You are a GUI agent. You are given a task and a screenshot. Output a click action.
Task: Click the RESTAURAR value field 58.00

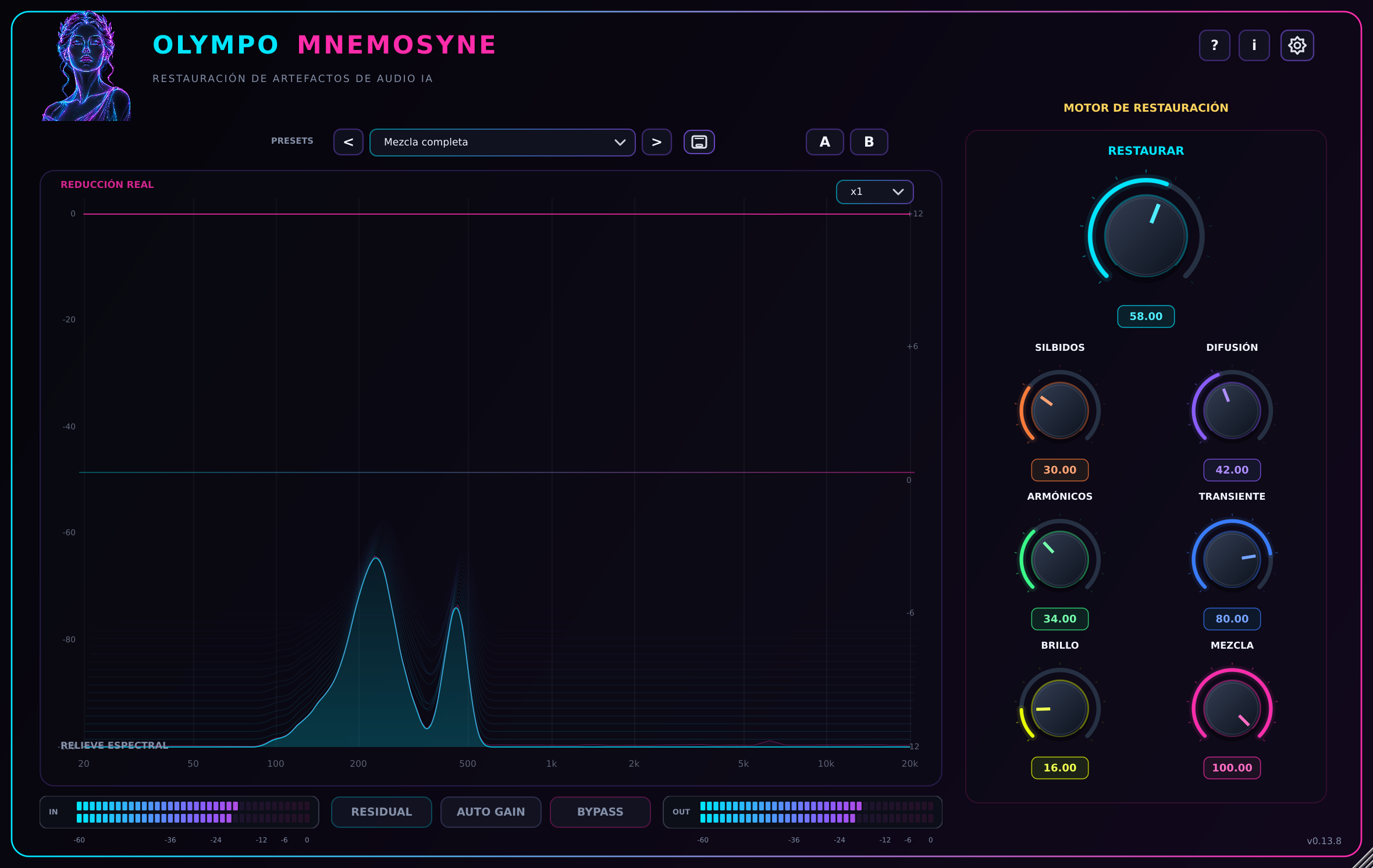click(x=1146, y=316)
